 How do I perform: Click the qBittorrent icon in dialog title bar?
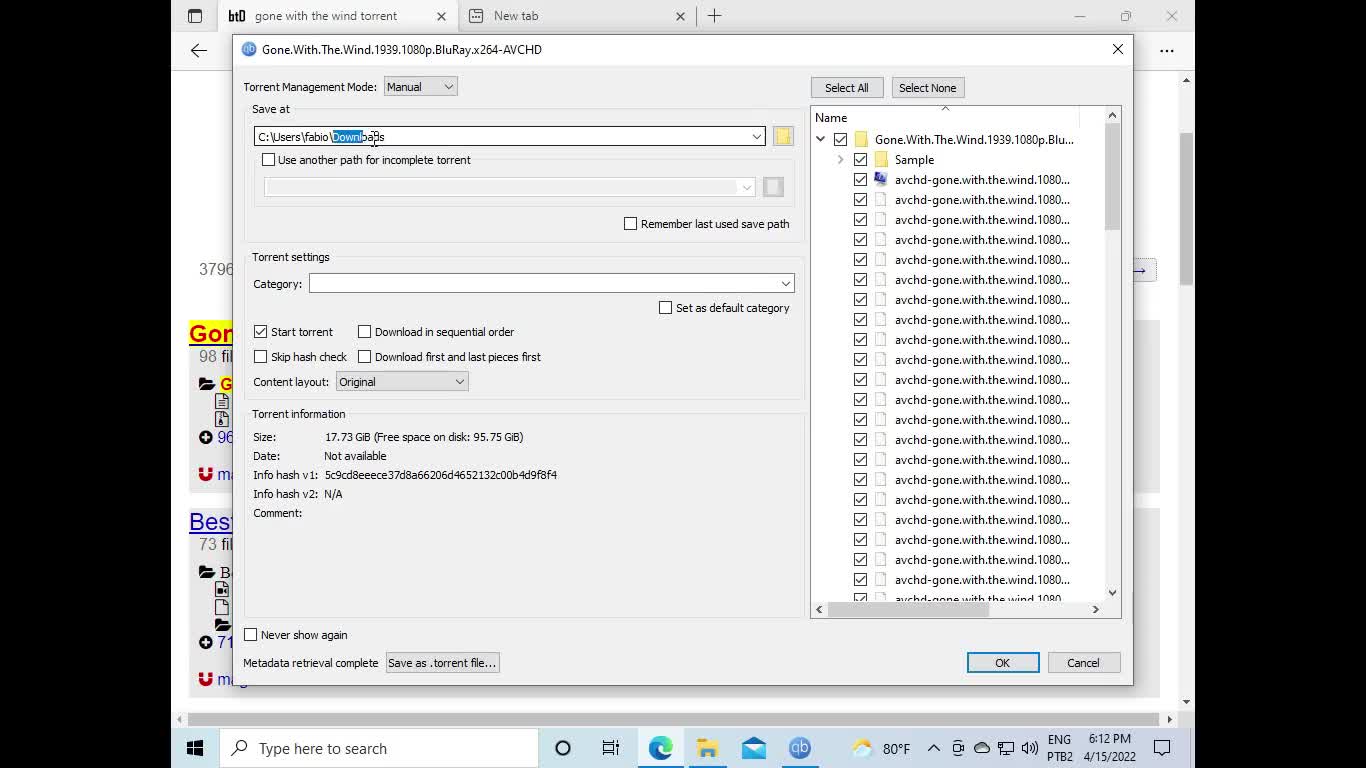pos(249,49)
